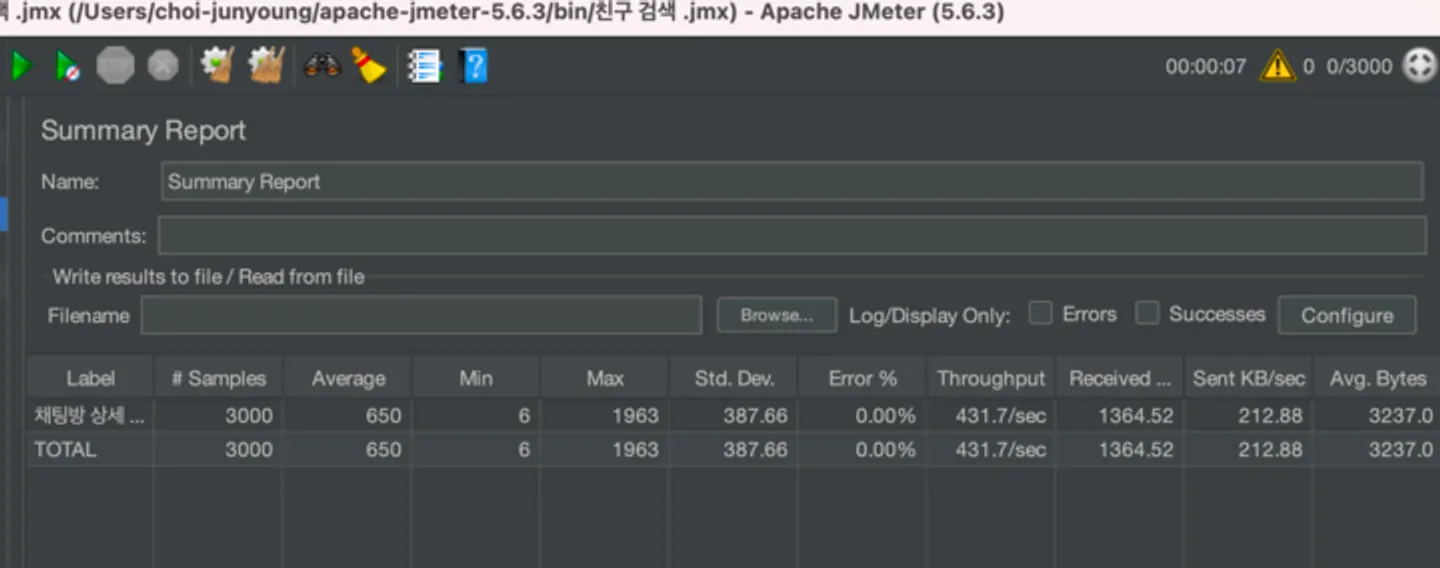The width and height of the screenshot is (1440, 568).
Task: Sort by the Std. Dev. column header
Action: pos(733,379)
